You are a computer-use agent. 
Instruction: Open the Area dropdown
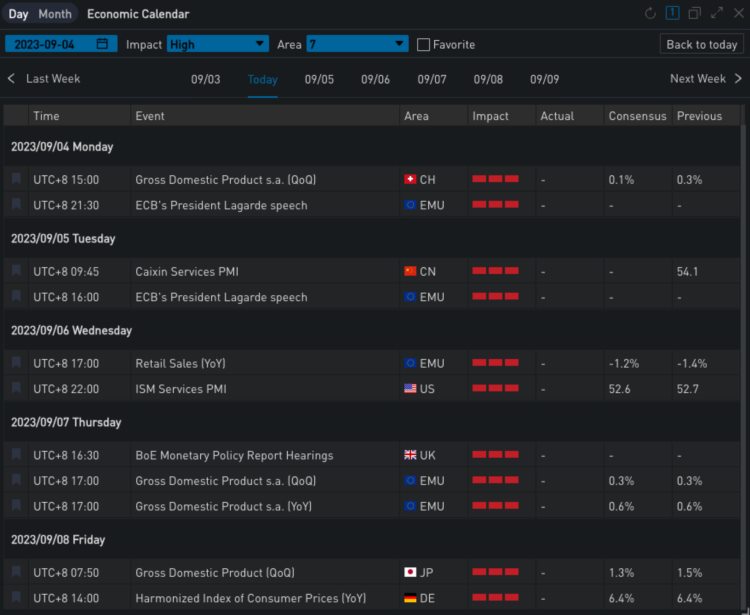tap(357, 44)
